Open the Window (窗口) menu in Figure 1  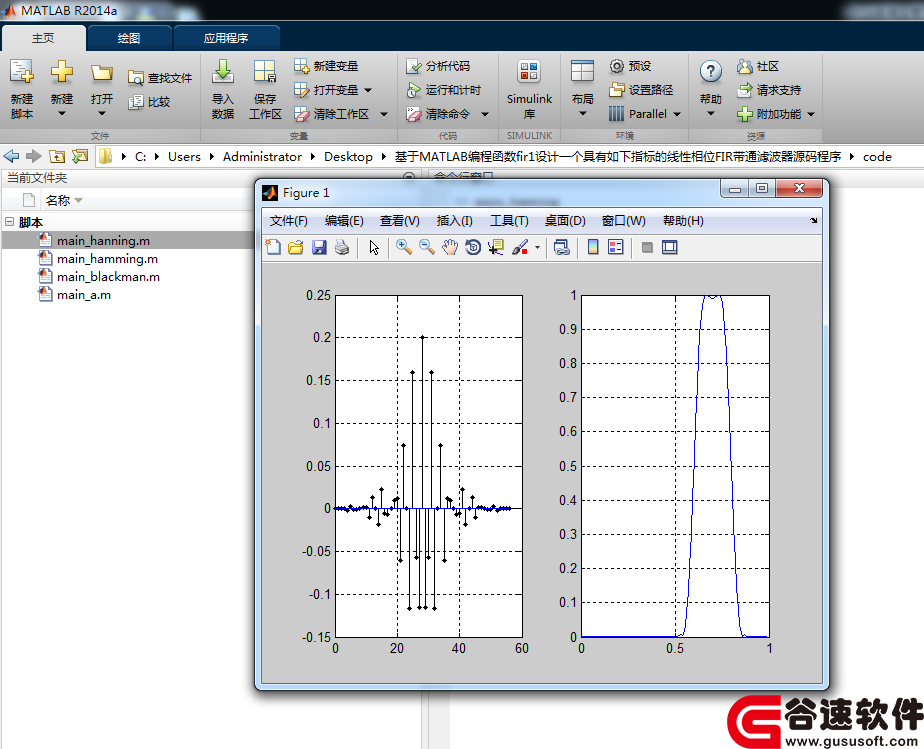[623, 221]
